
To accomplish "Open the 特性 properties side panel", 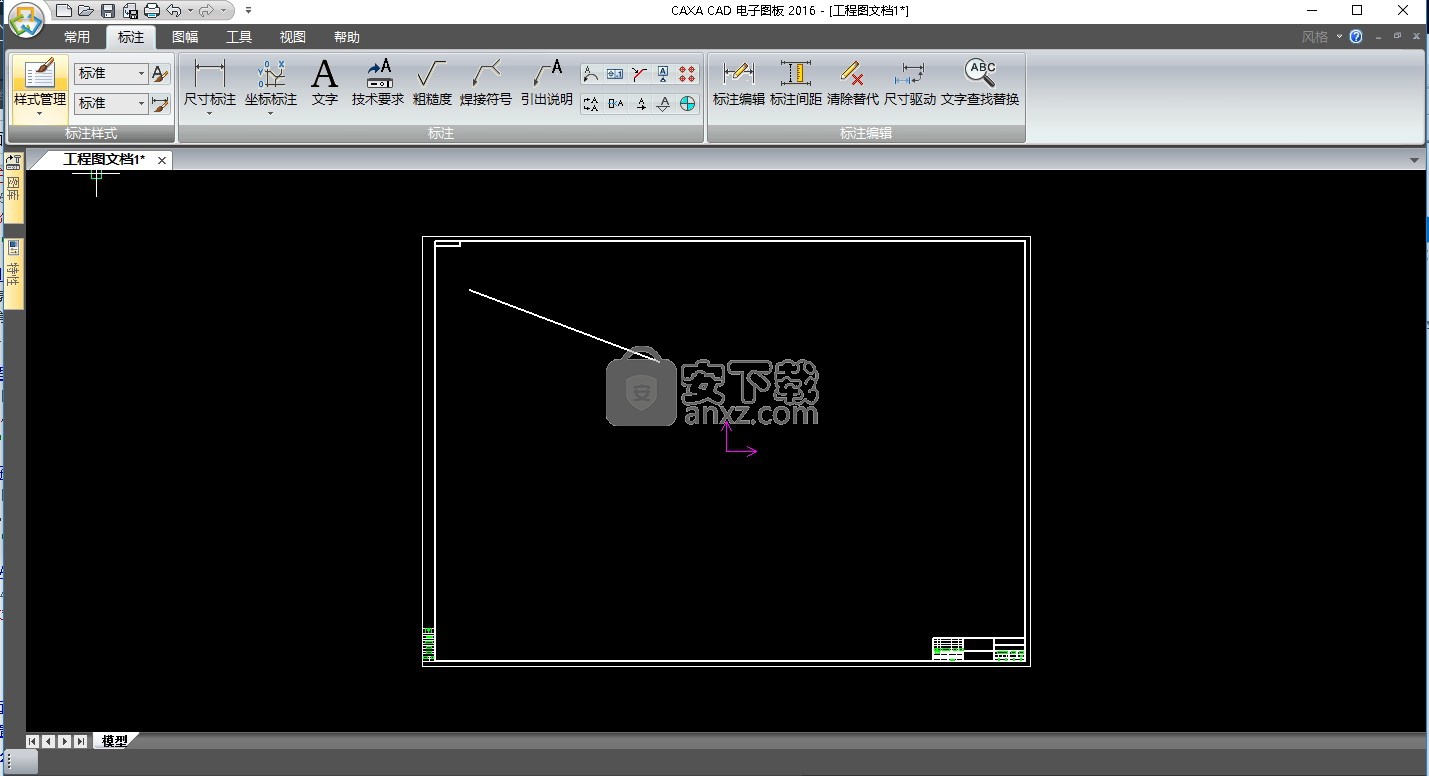I will click(14, 272).
